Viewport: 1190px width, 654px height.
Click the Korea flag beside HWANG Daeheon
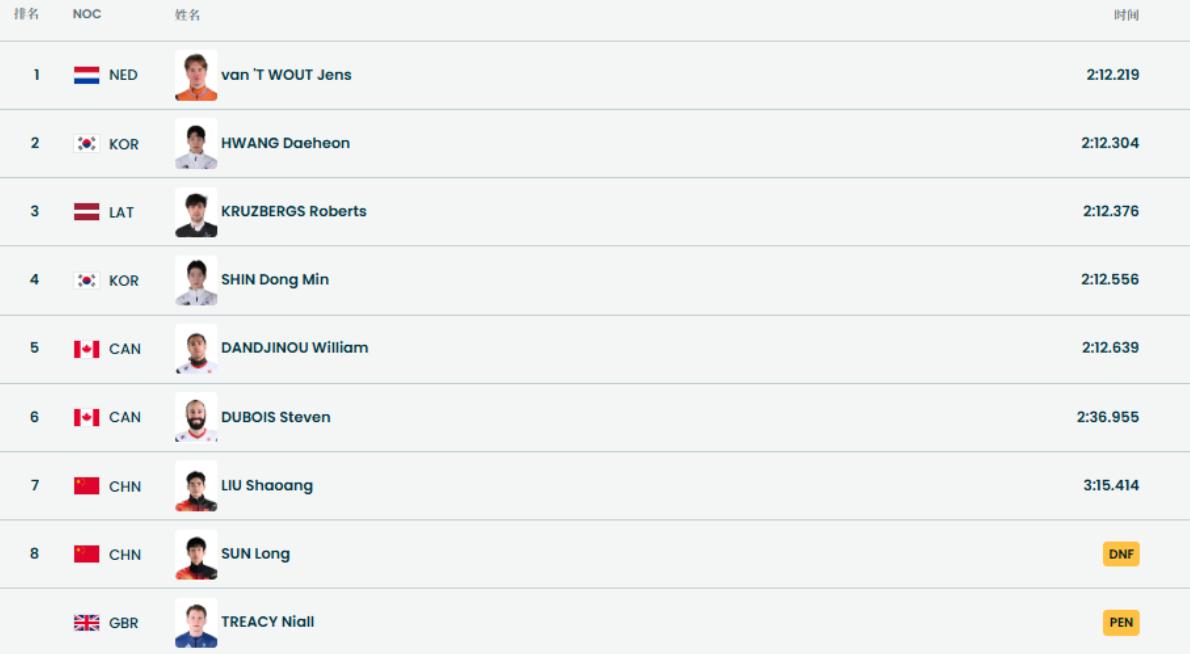click(x=87, y=144)
